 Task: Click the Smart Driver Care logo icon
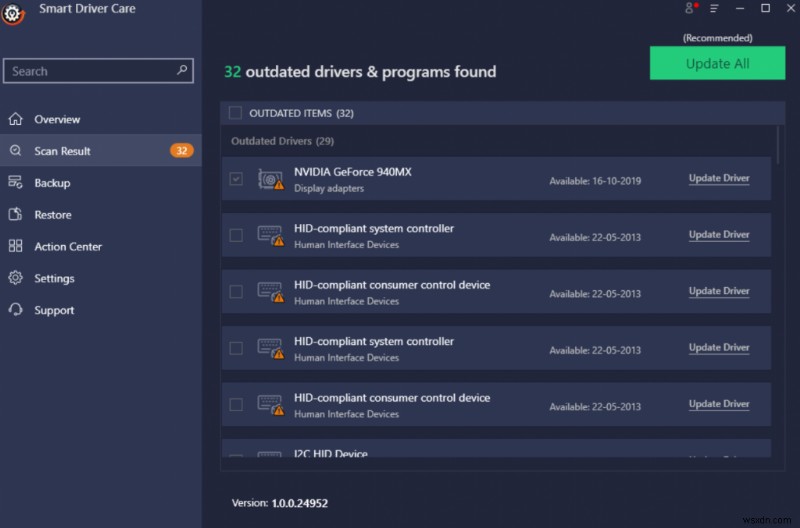tap(13, 13)
